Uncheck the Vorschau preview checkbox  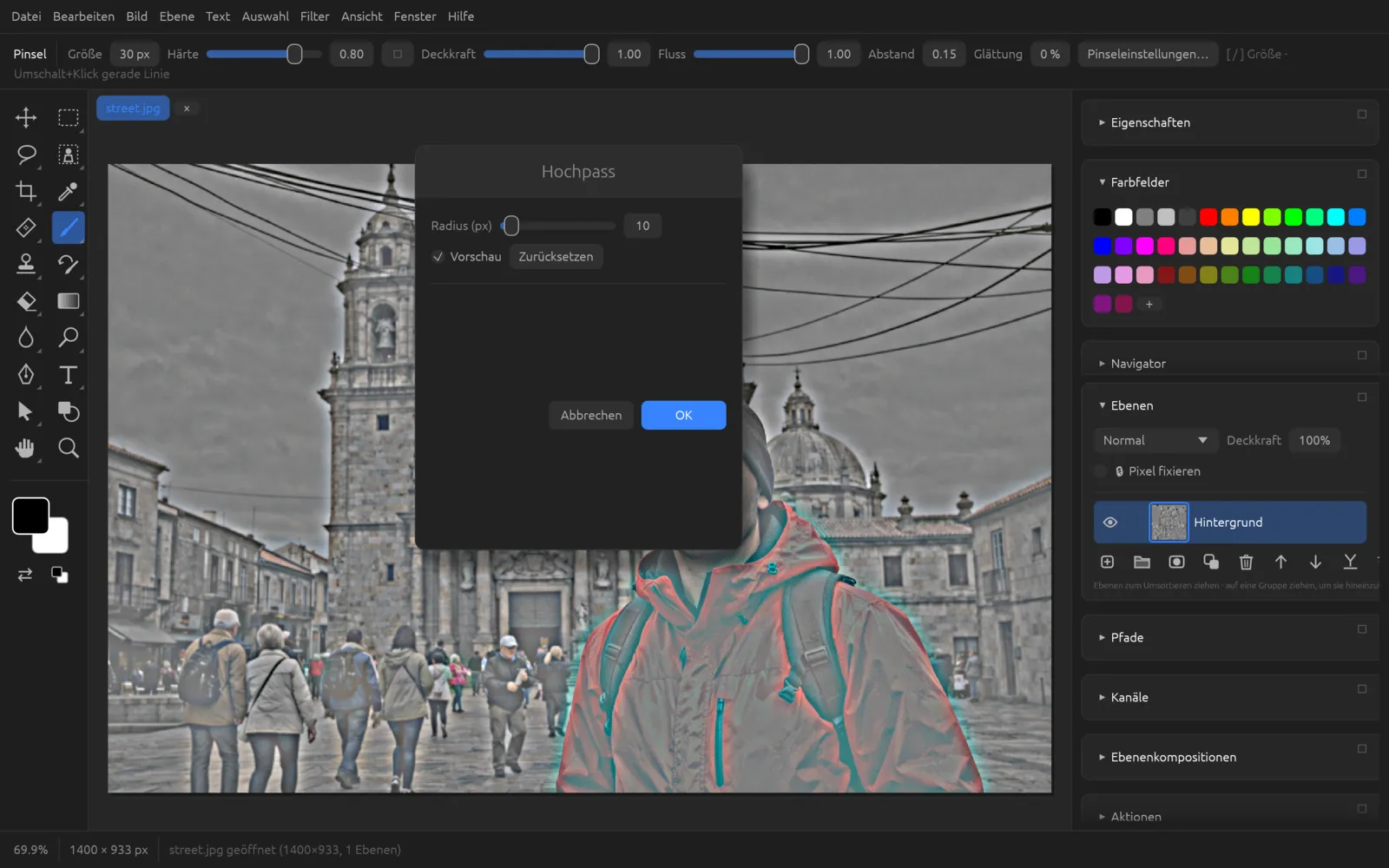438,257
